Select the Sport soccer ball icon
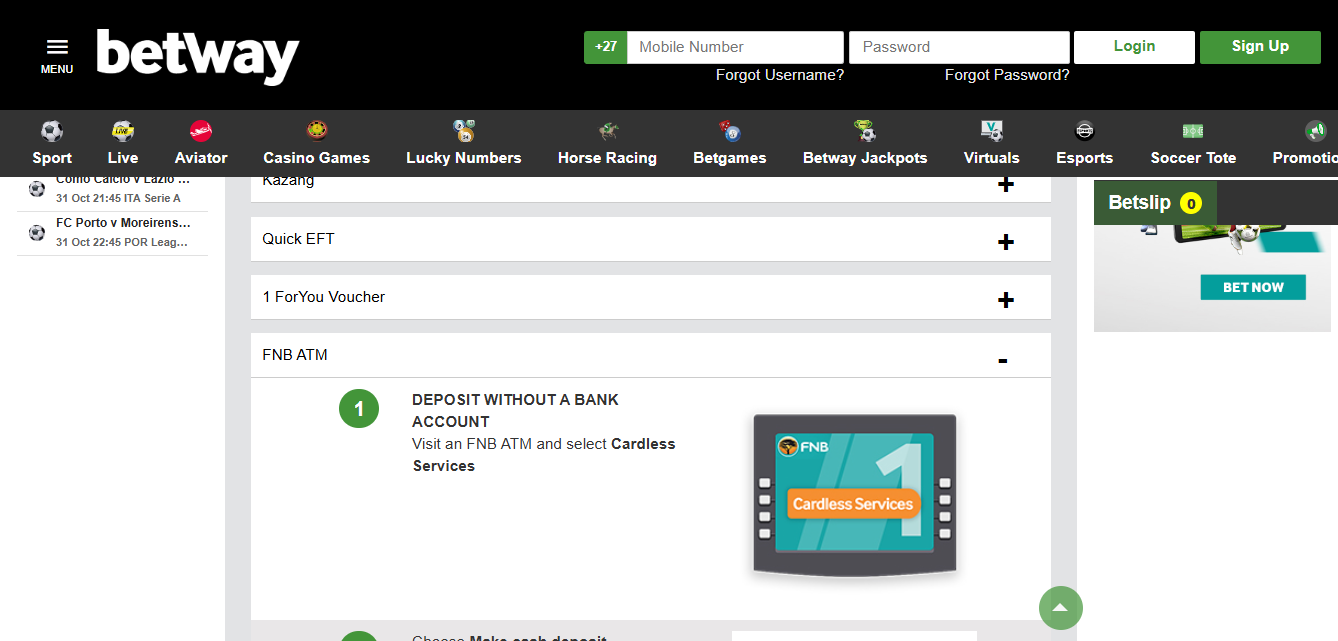The width and height of the screenshot is (1338, 641). (x=51, y=130)
